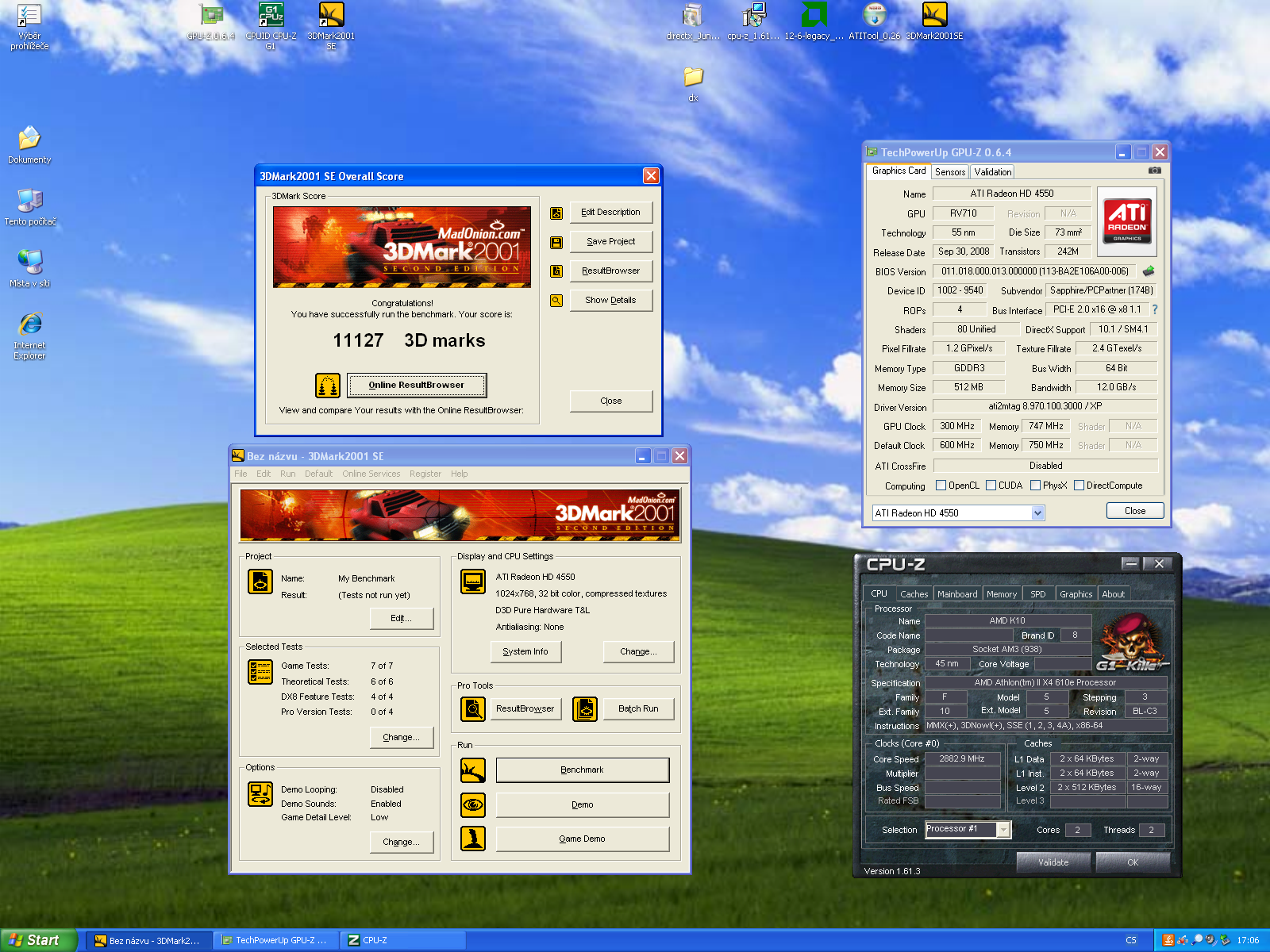Click the GPU-Z Name field ATI Radeon HD 4550
1270x952 pixels.
pos(1011,194)
